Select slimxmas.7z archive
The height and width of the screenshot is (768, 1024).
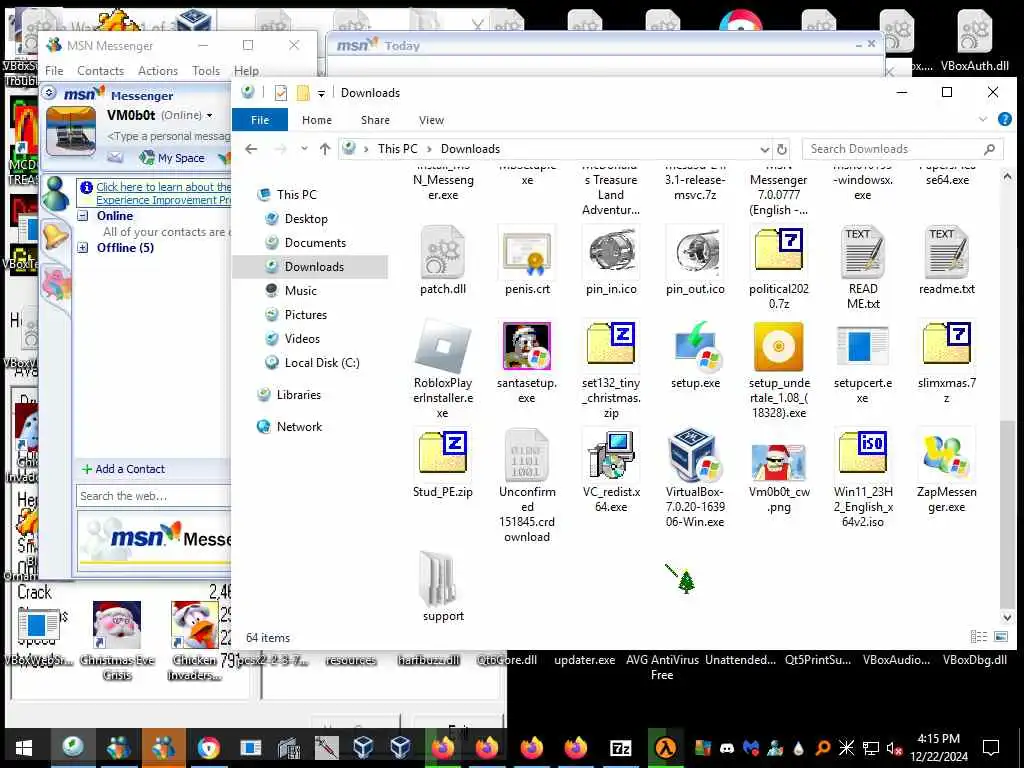pyautogui.click(x=946, y=362)
